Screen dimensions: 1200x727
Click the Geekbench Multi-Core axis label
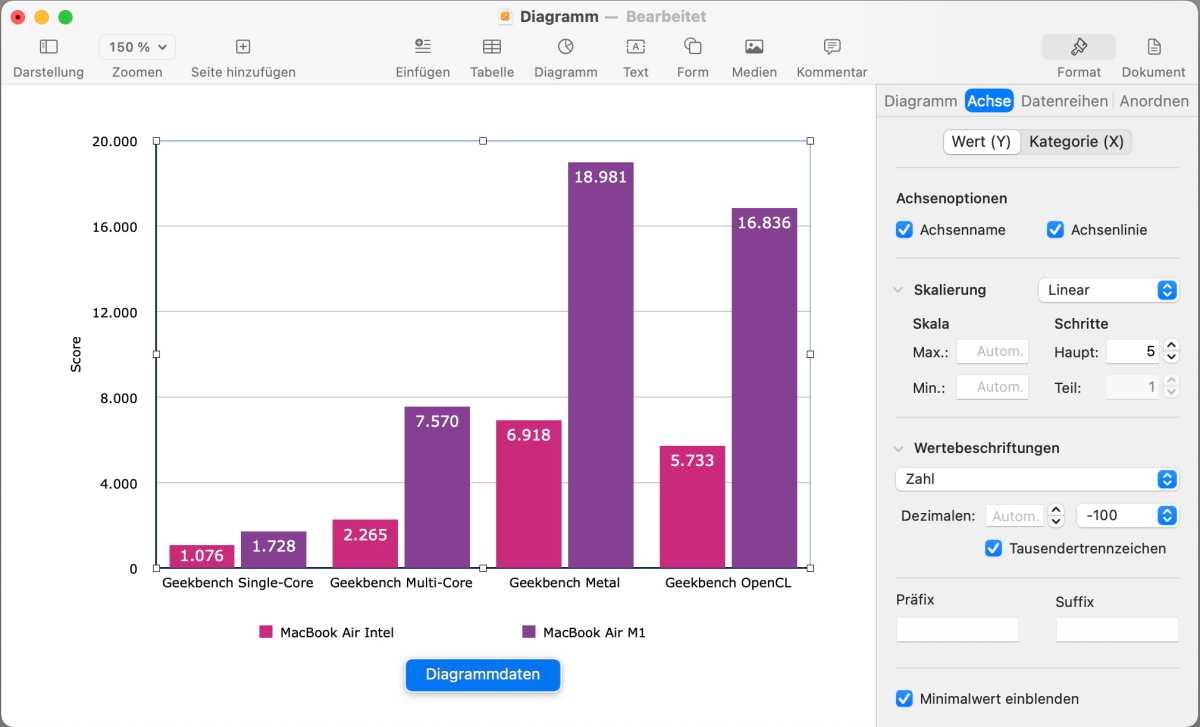pos(401,583)
